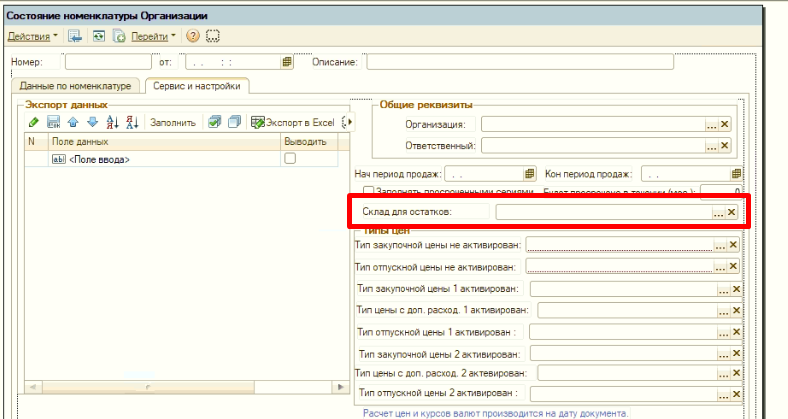Click the uncheck-all boxes icon

[x=234, y=122]
